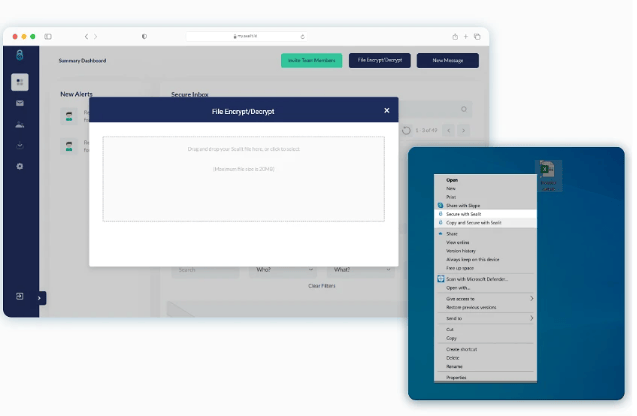Open the settings gear in sidebar
637x416 pixels.
[x=20, y=166]
